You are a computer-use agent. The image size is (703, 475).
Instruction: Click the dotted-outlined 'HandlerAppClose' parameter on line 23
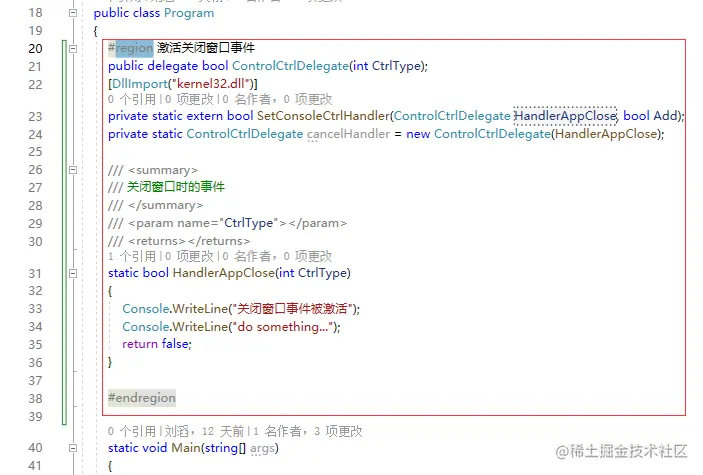[565, 116]
